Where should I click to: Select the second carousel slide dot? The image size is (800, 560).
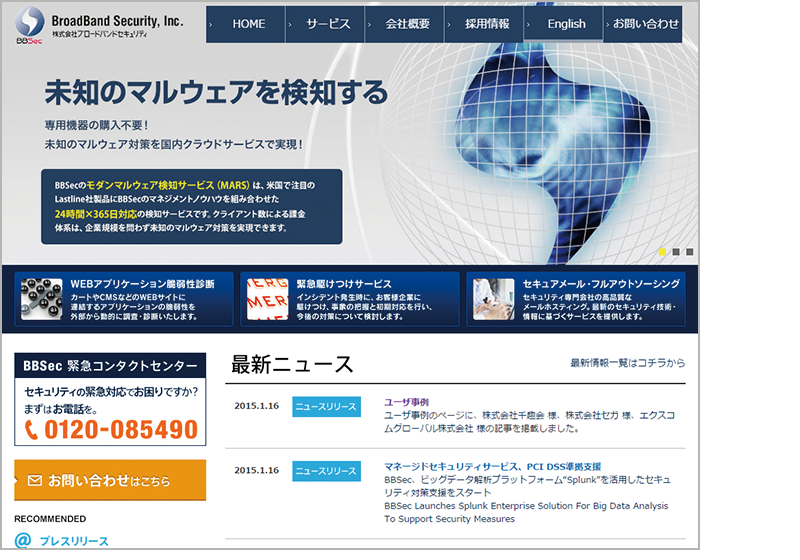pyautogui.click(x=676, y=252)
